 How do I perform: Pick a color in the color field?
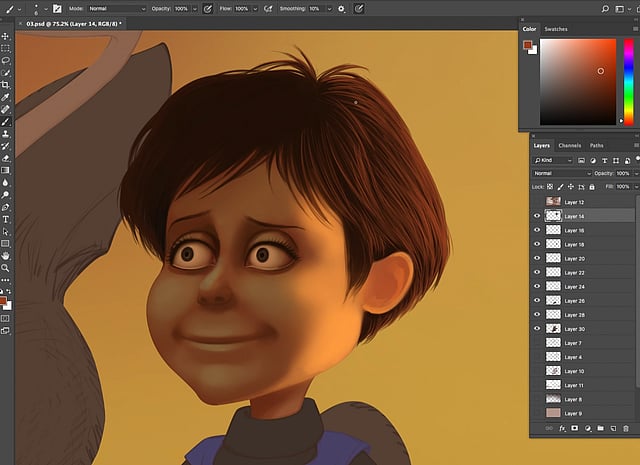(x=578, y=82)
